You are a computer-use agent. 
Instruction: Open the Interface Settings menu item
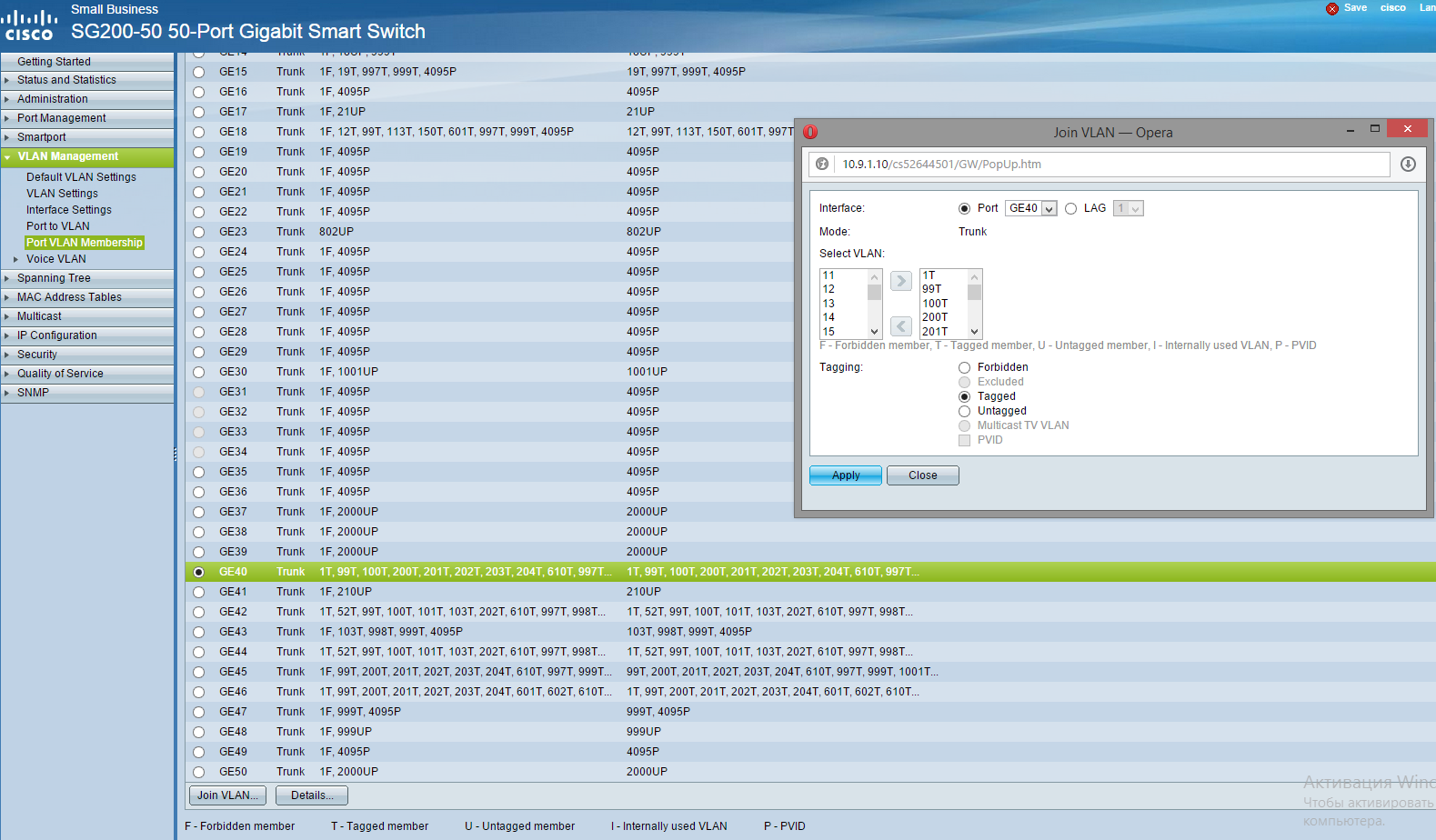pyautogui.click(x=69, y=210)
